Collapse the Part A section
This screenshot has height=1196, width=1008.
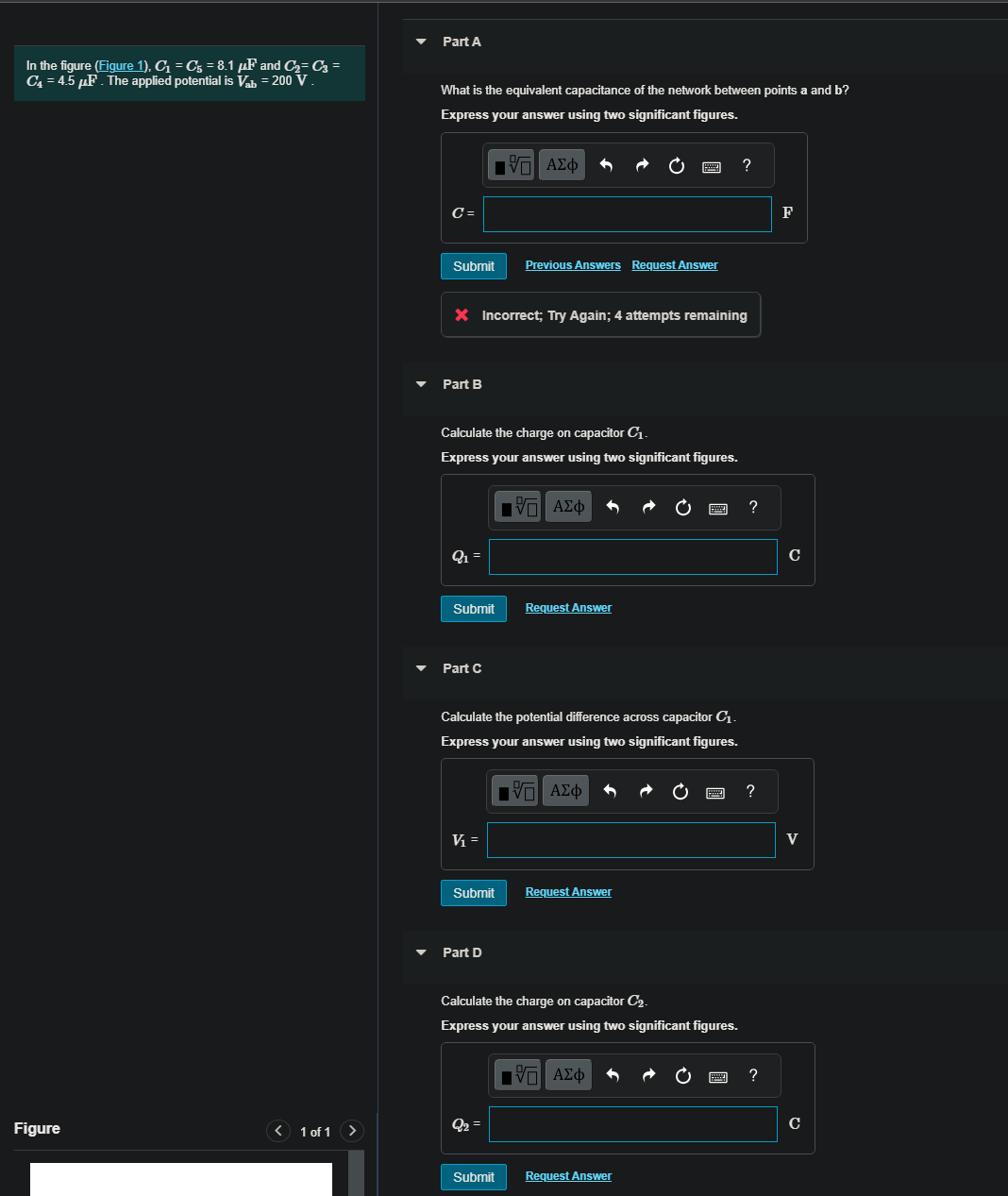[x=421, y=42]
